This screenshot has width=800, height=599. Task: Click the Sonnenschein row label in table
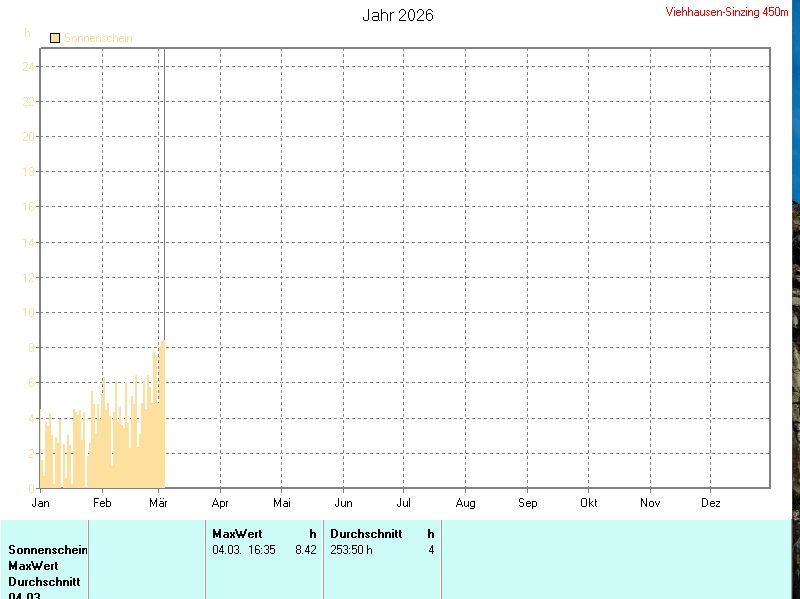48,550
